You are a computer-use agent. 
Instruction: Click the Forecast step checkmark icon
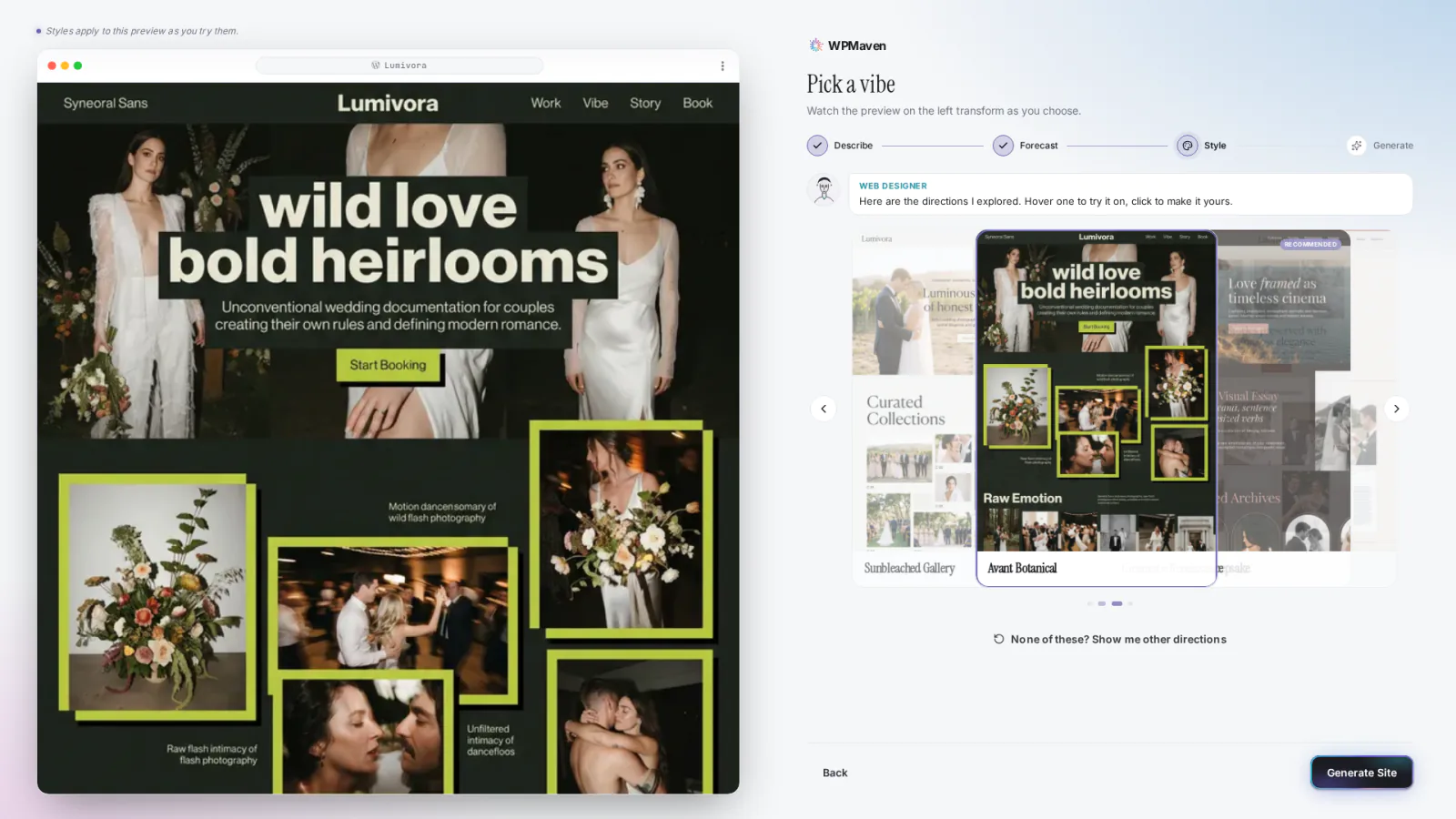pos(1003,146)
